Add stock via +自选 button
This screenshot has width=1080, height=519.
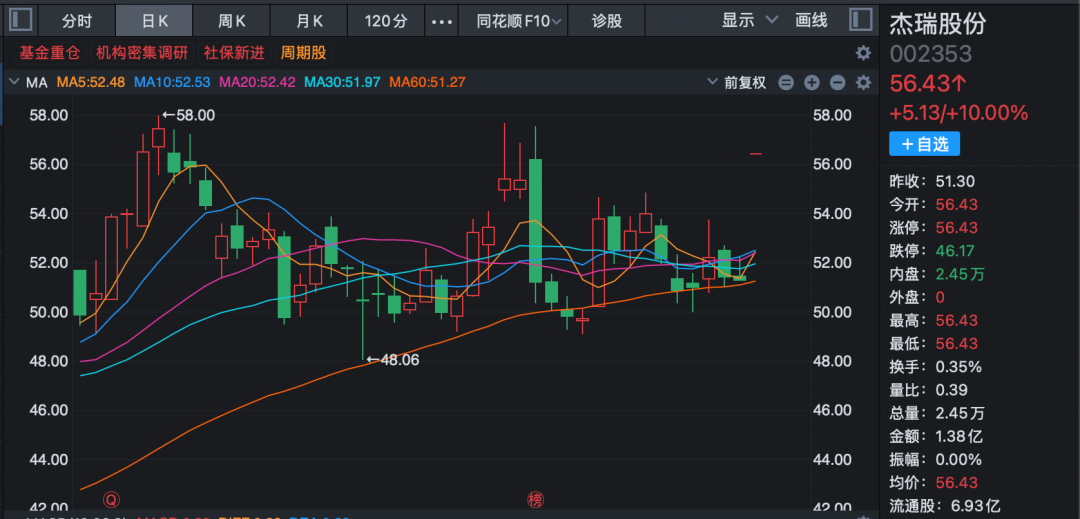pyautogui.click(x=924, y=144)
